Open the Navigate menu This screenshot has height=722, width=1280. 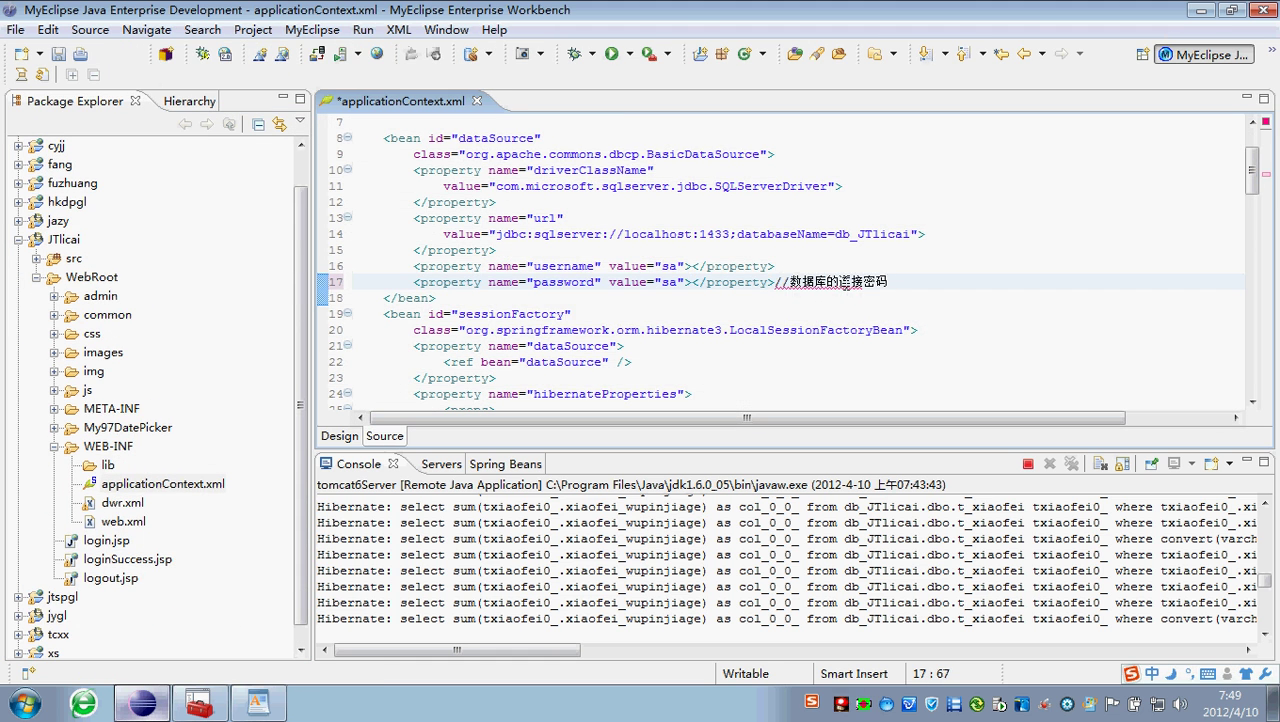[x=147, y=30]
